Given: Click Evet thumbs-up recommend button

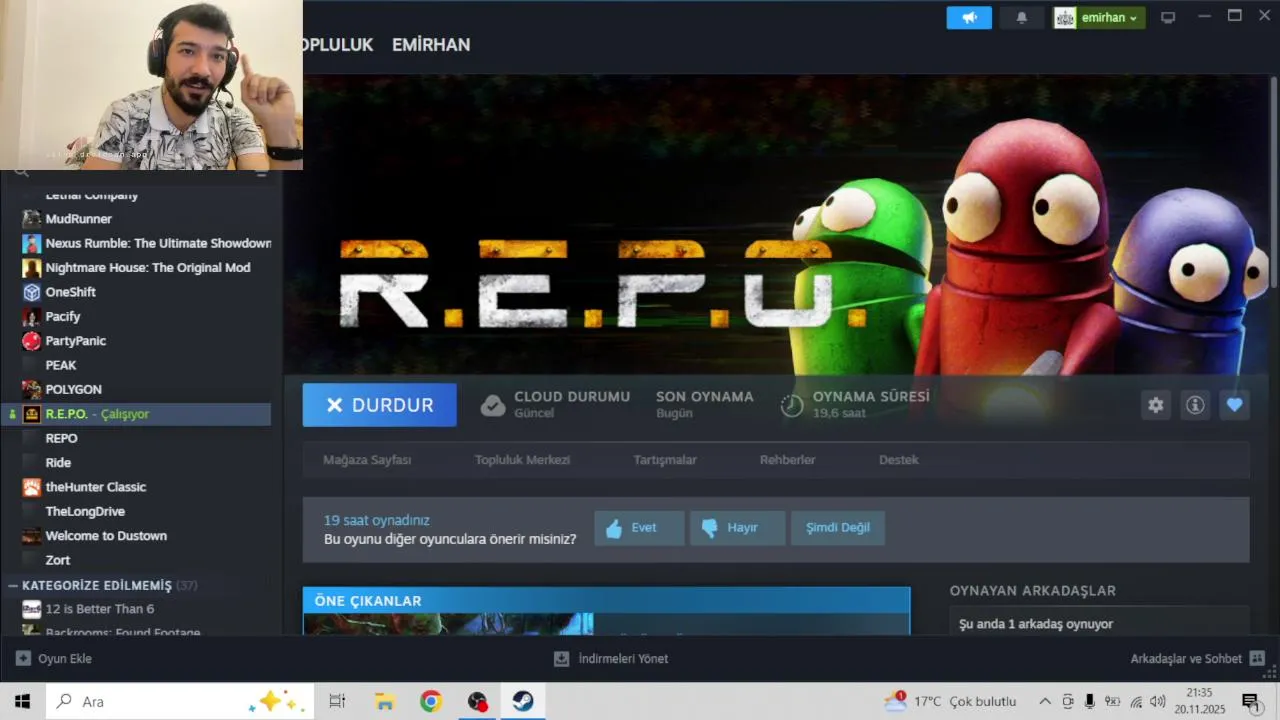Looking at the screenshot, I should [x=639, y=528].
